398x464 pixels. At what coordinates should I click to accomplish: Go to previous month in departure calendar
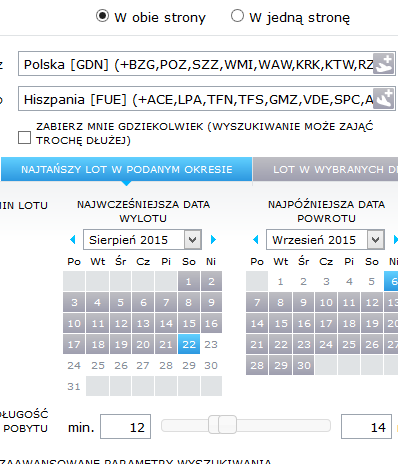tap(73, 239)
